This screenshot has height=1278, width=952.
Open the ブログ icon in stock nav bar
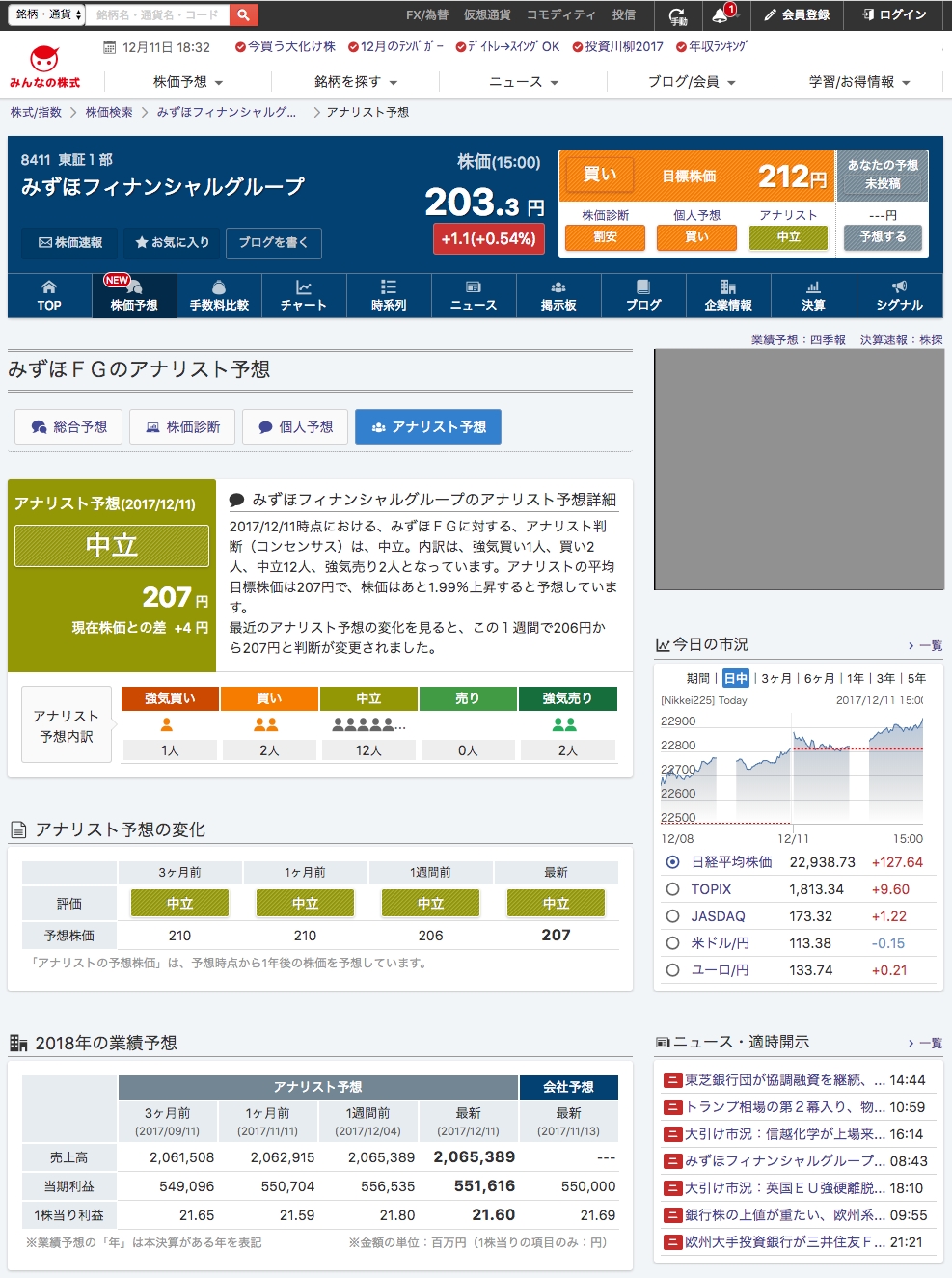point(643,295)
